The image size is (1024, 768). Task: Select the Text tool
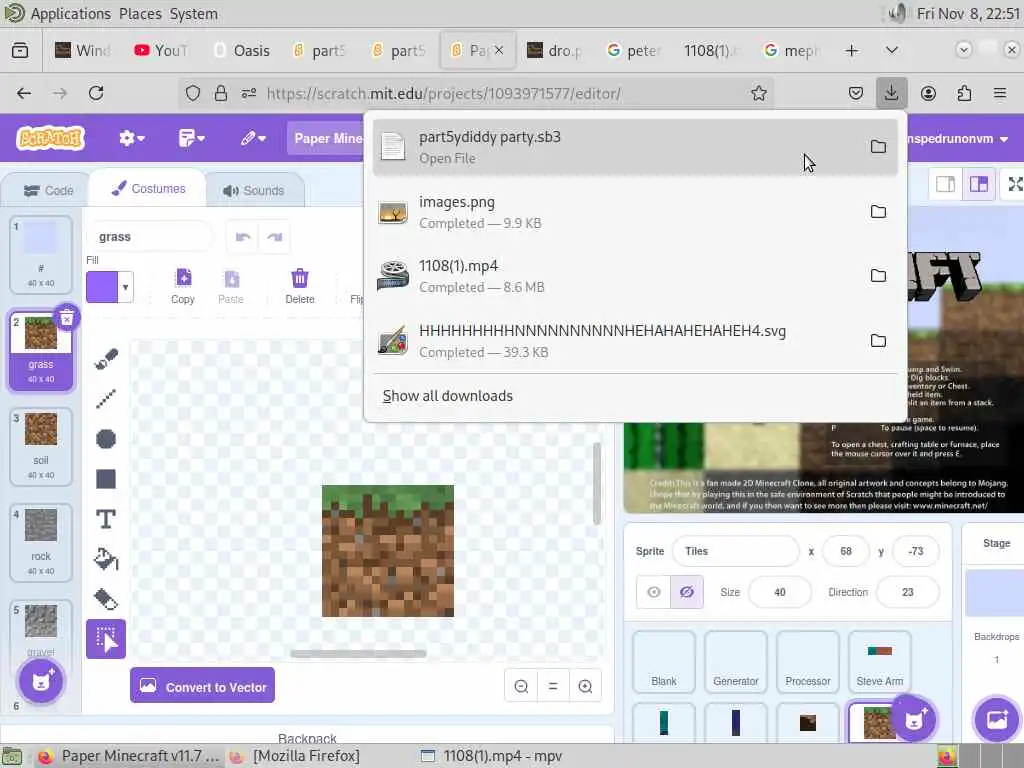106,519
